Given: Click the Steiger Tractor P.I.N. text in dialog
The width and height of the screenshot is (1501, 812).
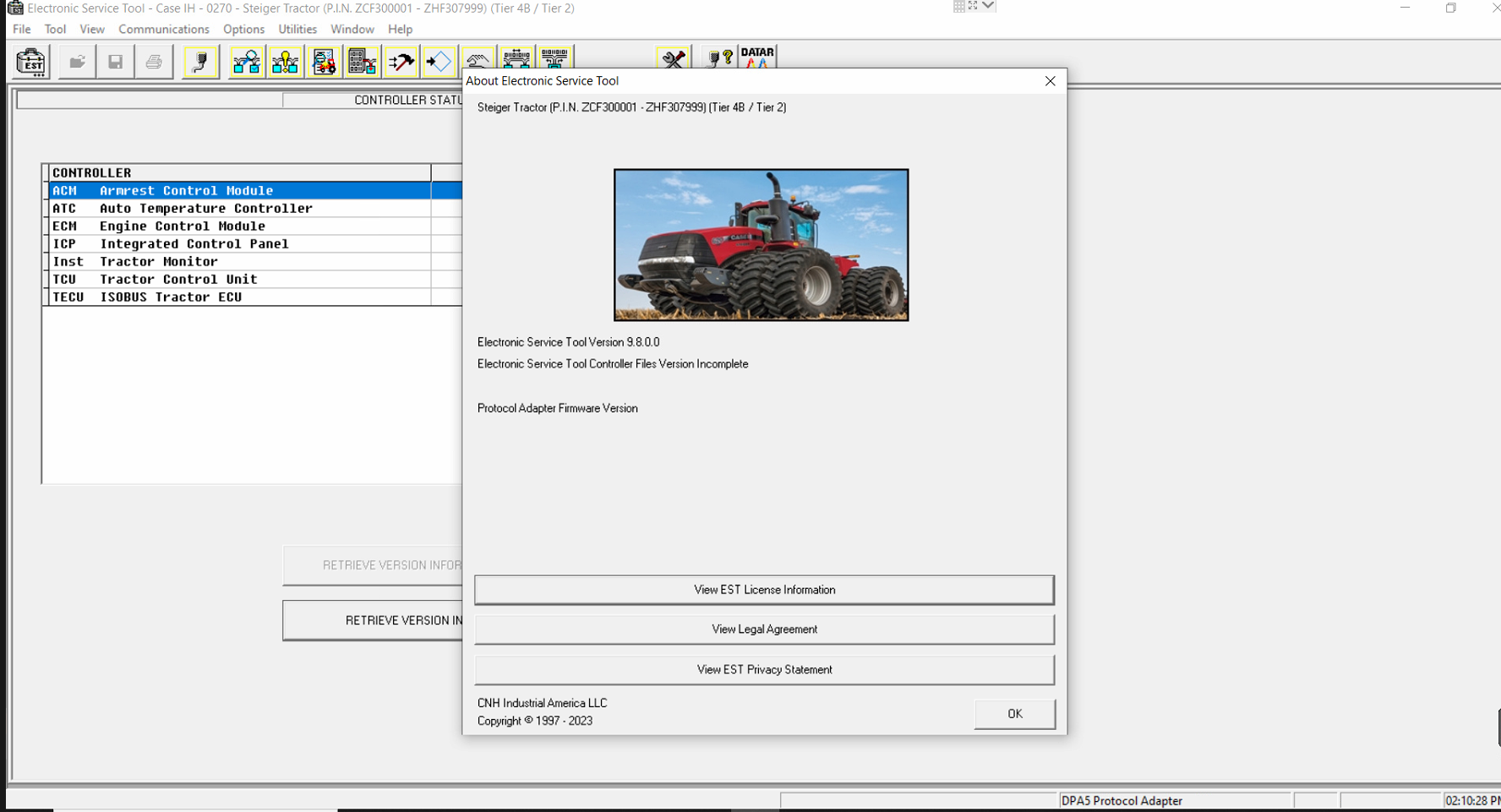Looking at the screenshot, I should (631, 107).
